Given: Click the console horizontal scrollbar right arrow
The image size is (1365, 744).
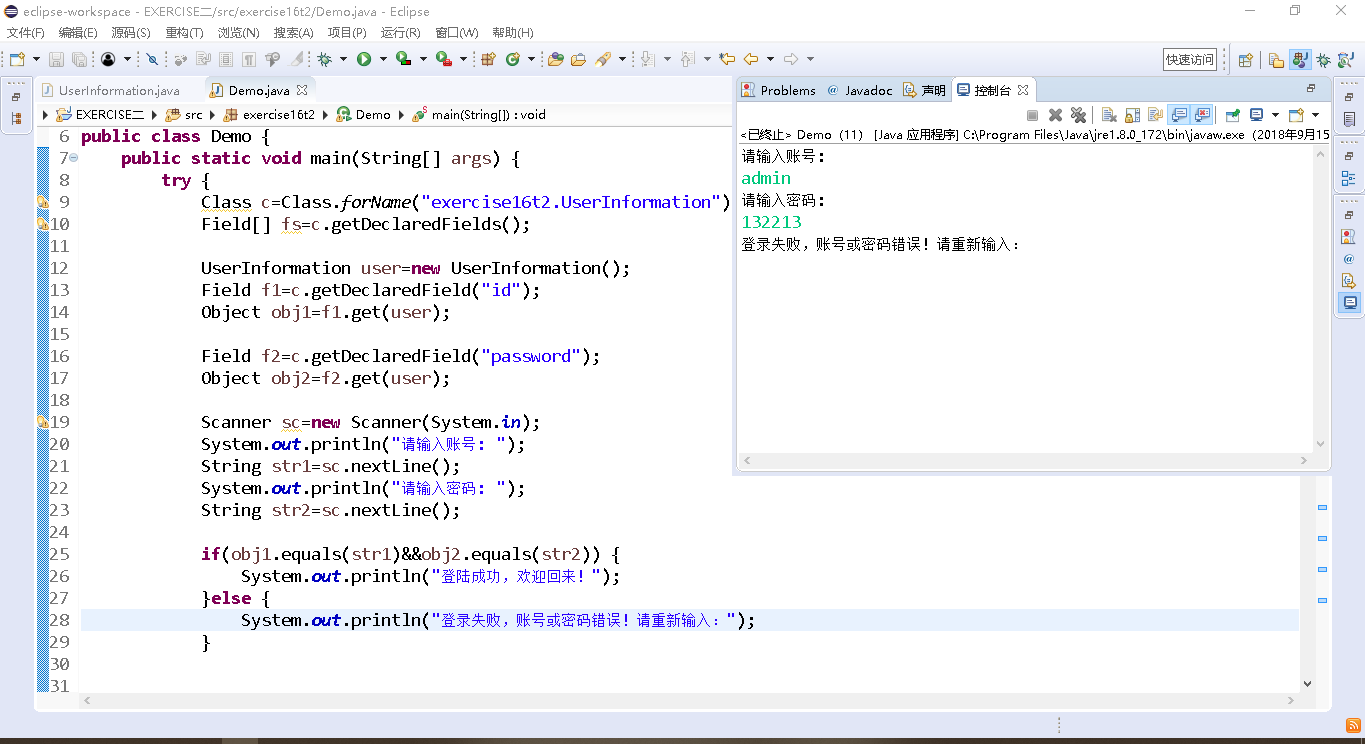Looking at the screenshot, I should click(x=1304, y=461).
